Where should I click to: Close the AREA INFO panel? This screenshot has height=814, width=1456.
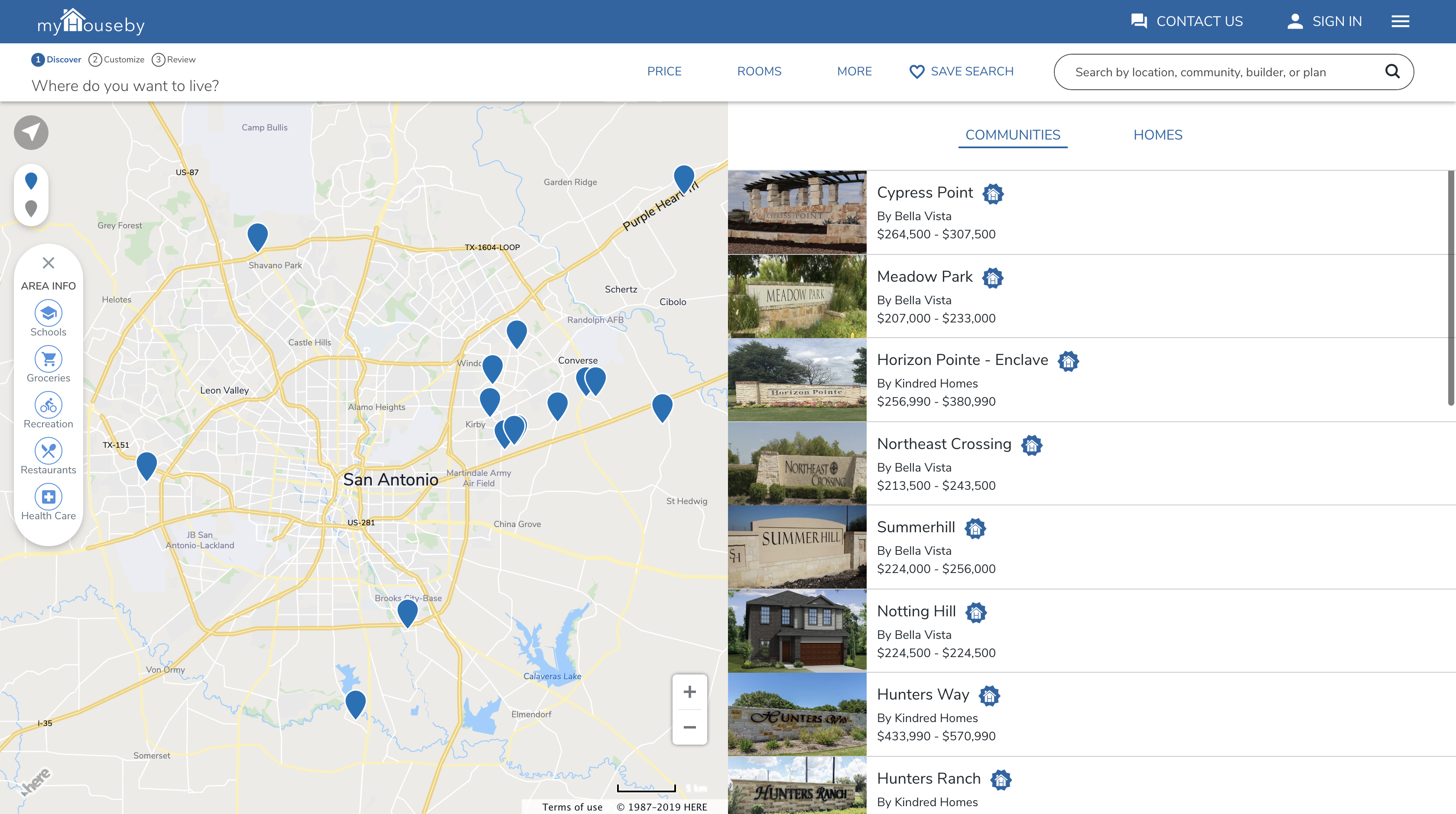tap(48, 263)
